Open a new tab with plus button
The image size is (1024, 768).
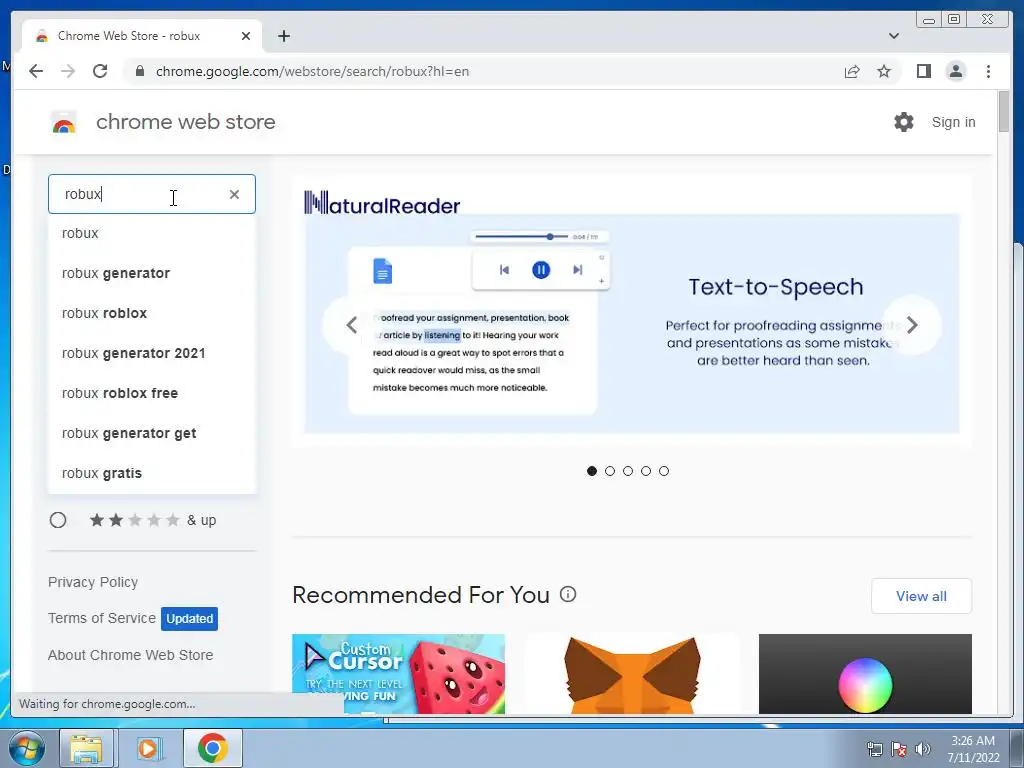coord(283,36)
